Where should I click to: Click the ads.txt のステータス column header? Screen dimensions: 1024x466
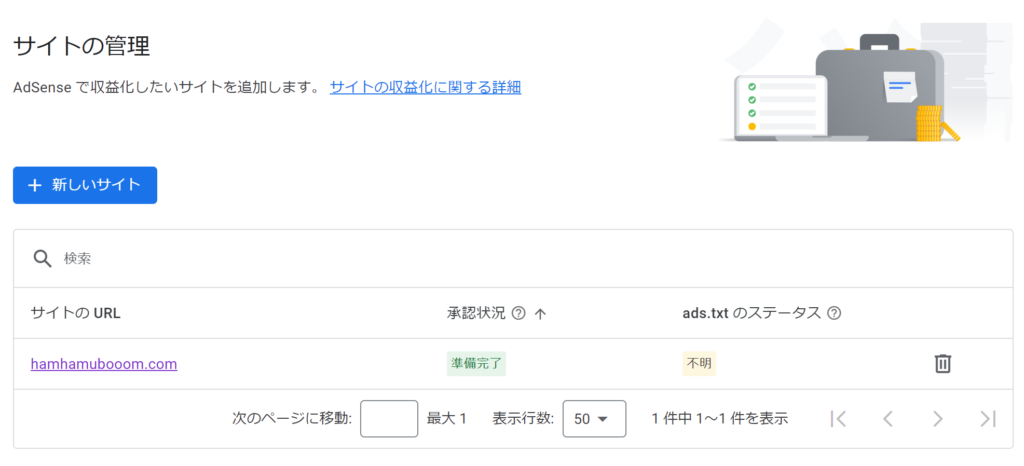coord(751,313)
